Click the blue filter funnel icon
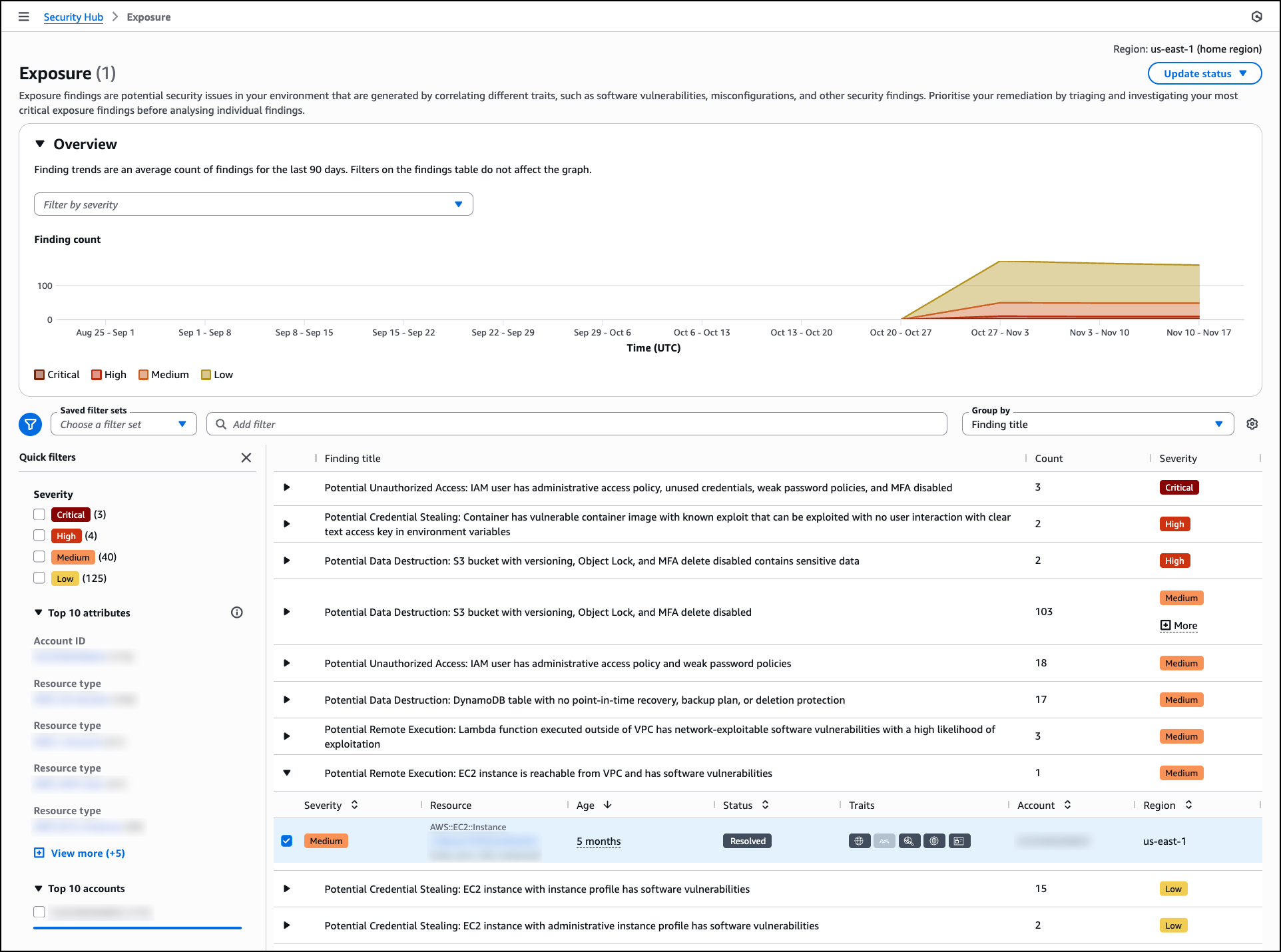The width and height of the screenshot is (1281, 952). click(31, 424)
